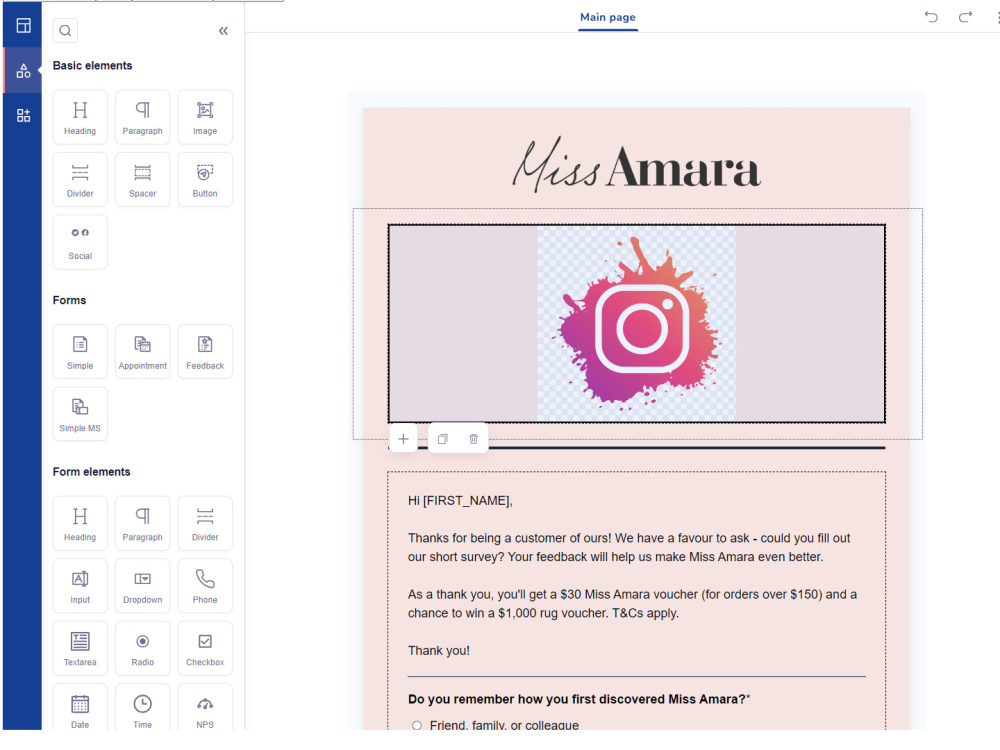Add a Dropdown form field
The height and width of the screenshot is (750, 1000).
pos(142,586)
